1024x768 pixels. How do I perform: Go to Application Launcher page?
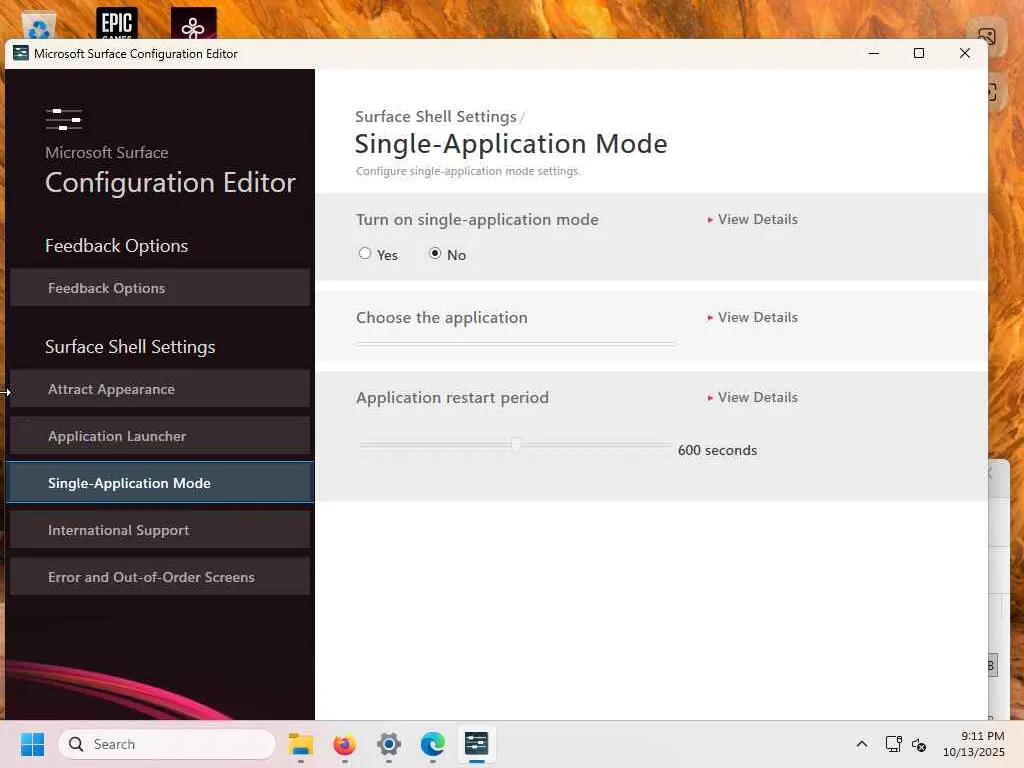[x=160, y=436]
